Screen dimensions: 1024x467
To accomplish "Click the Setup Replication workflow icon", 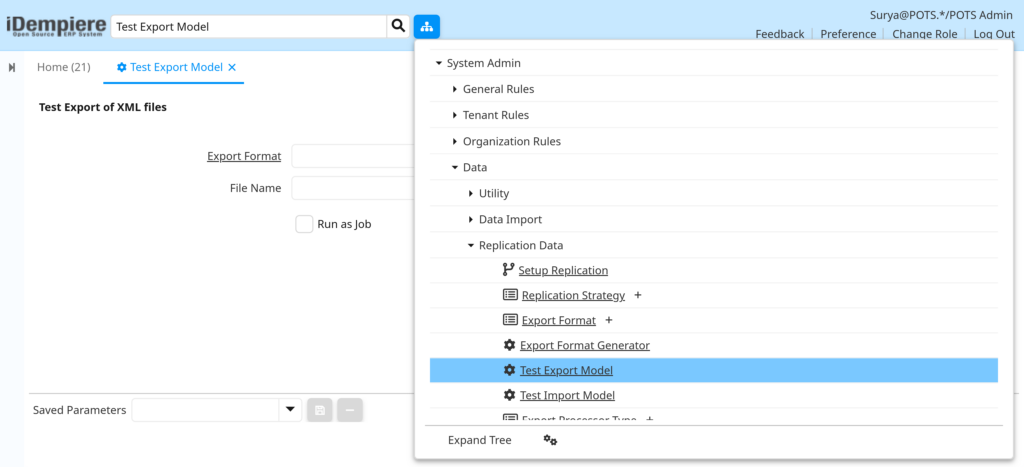I will coord(509,269).
